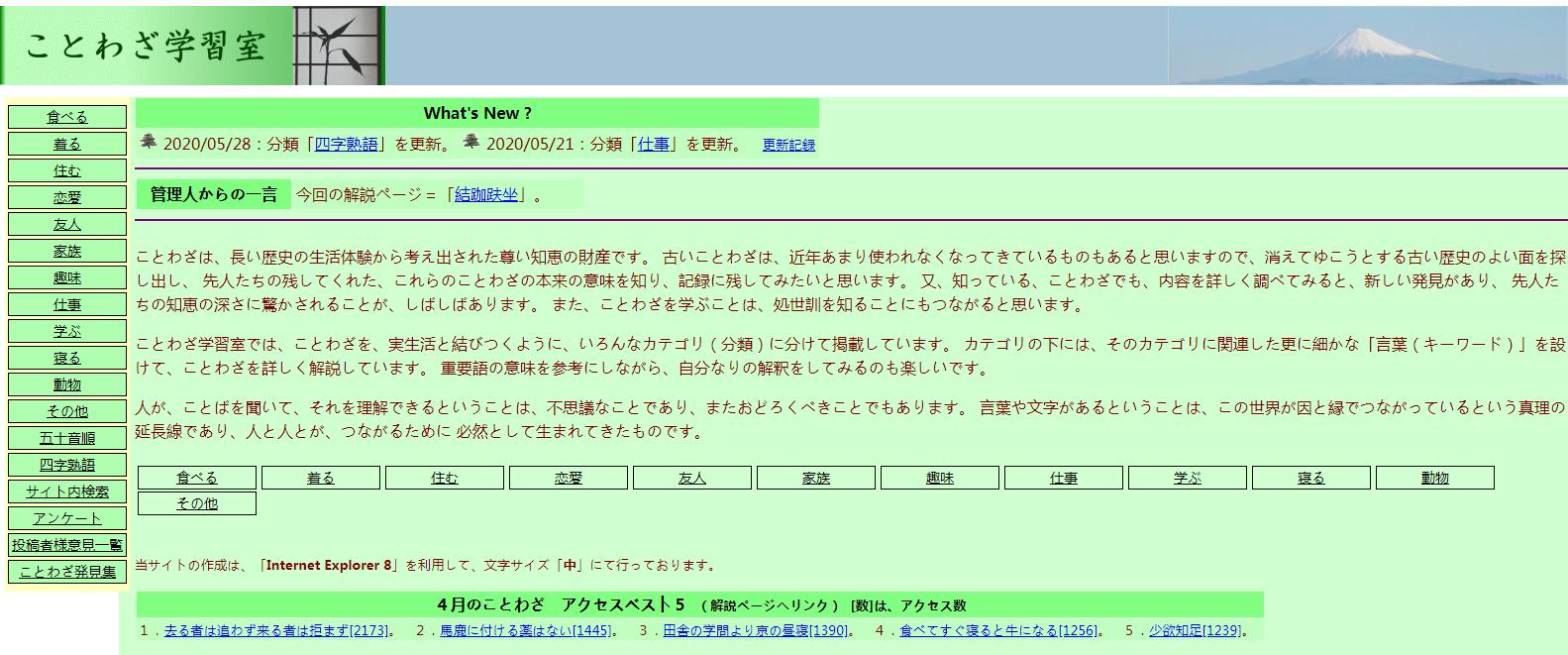The image size is (1568, 655).
Task: Open 友人 in the left sidebar menu
Action: pyautogui.click(x=67, y=224)
